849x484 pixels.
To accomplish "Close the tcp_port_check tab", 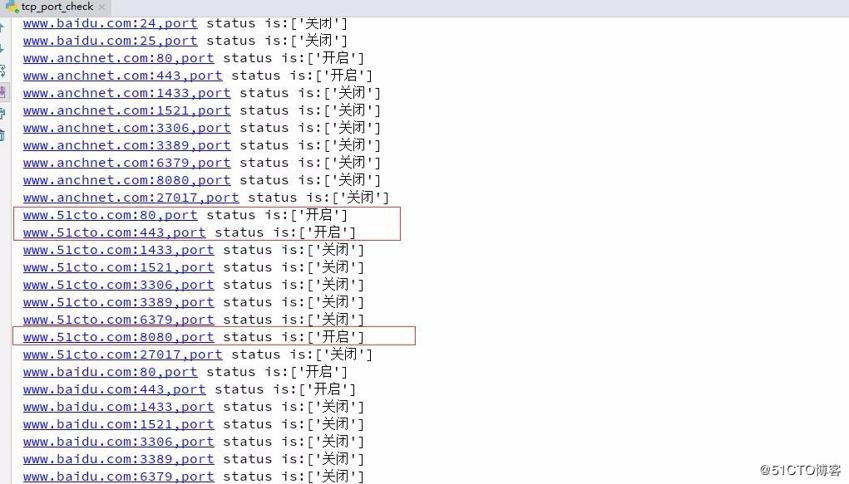I will point(102,8).
